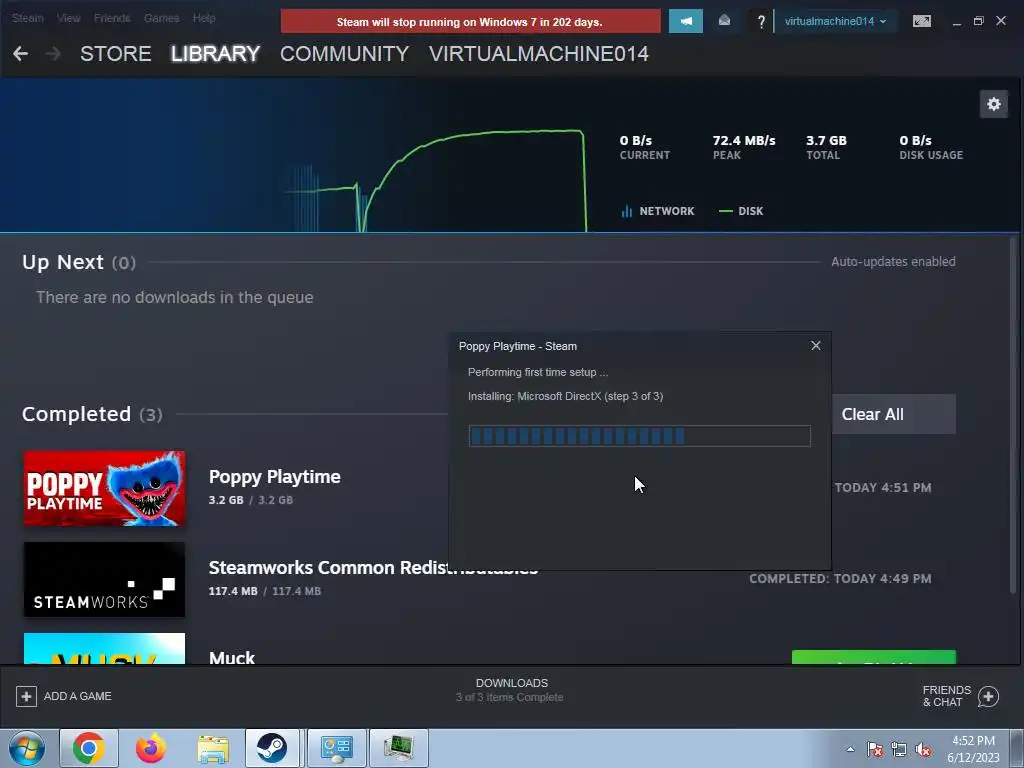Screen dimensions: 1024x768
Task: Open the Games menu
Action: coord(161,18)
